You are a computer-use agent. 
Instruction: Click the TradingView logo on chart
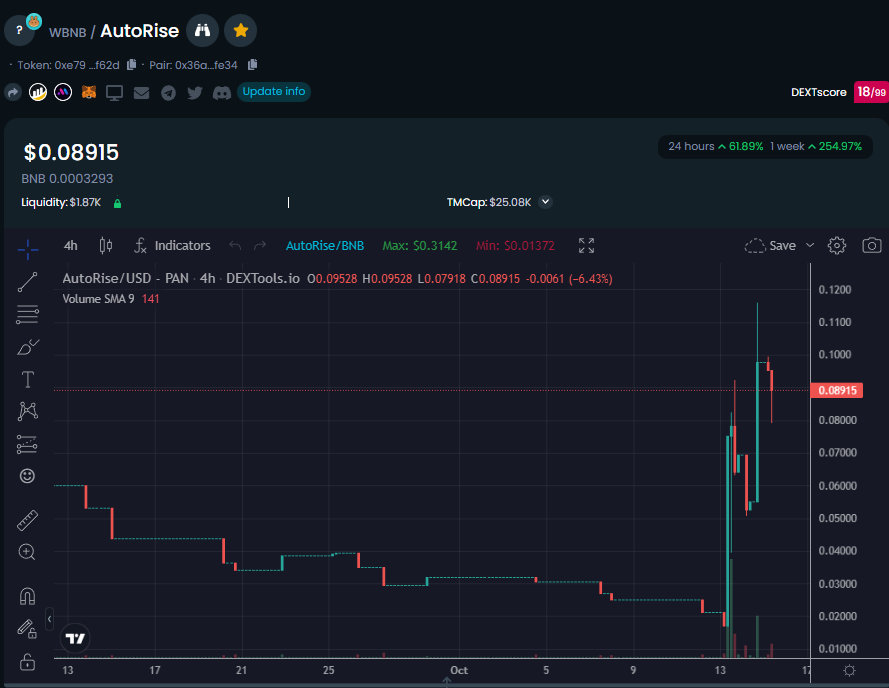pos(75,639)
